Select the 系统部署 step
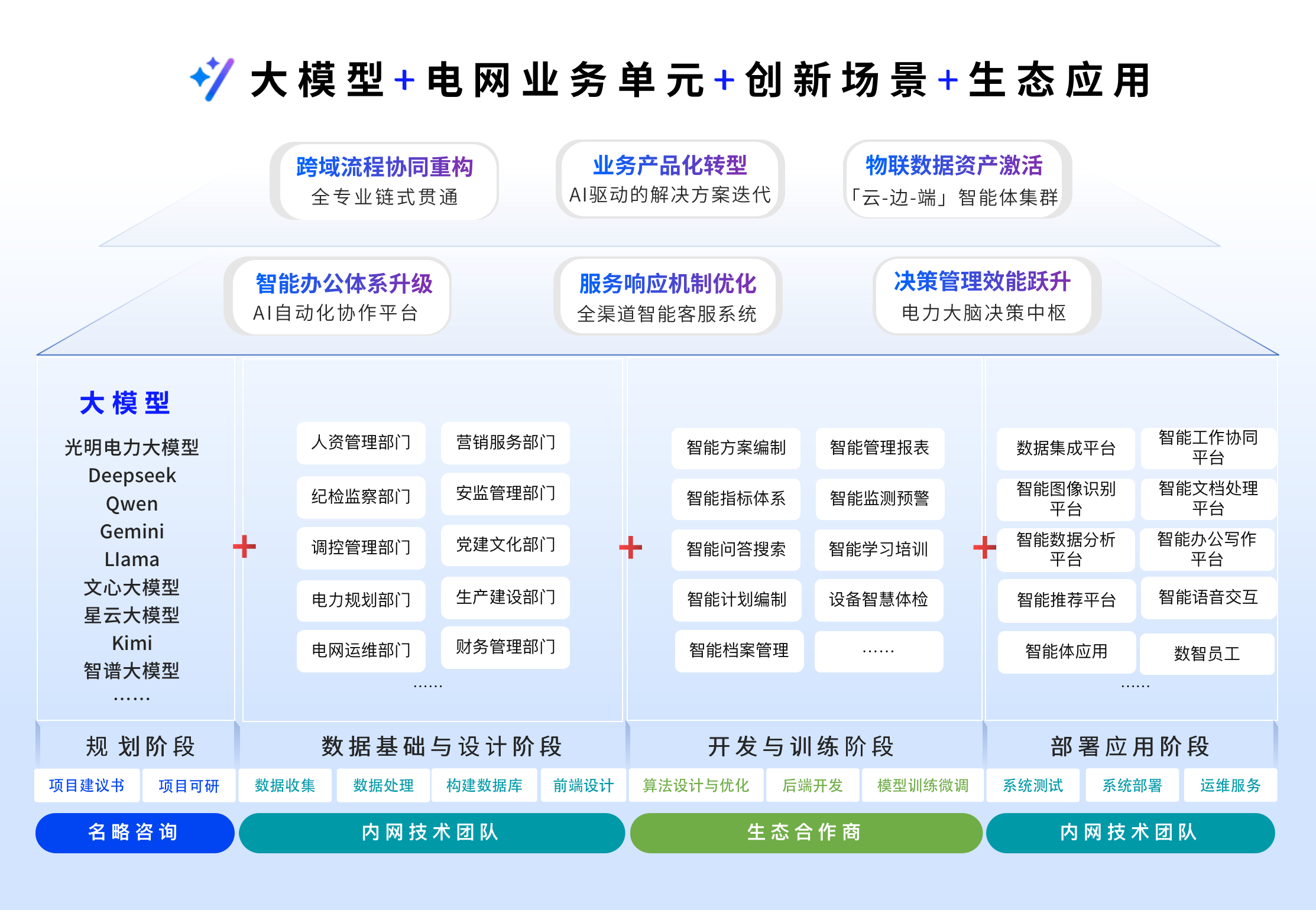Screen dimensions: 1316x910 click(1132, 785)
